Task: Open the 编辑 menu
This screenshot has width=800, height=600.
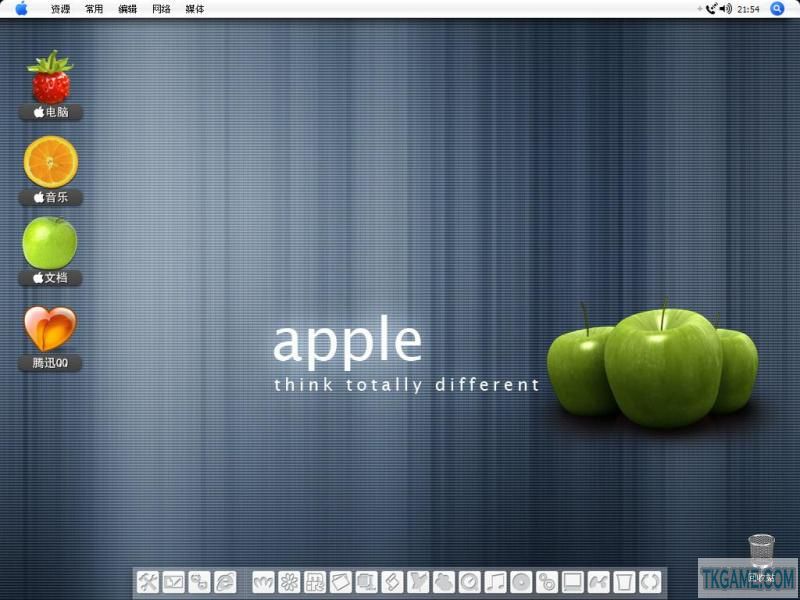Action: click(x=128, y=9)
